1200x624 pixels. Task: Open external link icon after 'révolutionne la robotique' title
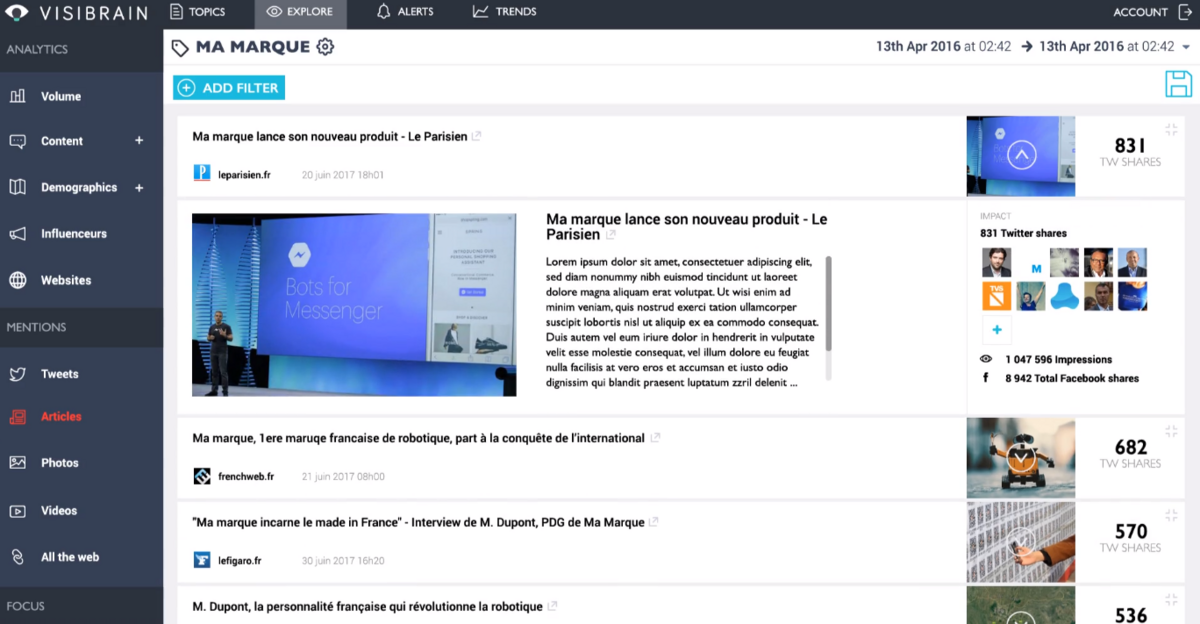click(x=552, y=606)
